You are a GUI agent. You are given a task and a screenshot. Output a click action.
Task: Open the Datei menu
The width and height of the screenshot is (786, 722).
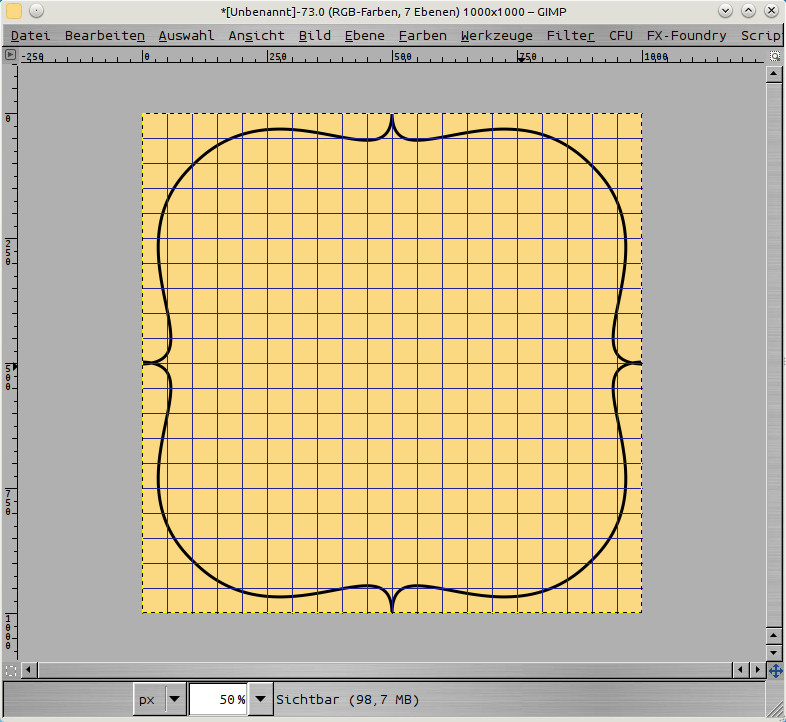pyautogui.click(x=30, y=35)
